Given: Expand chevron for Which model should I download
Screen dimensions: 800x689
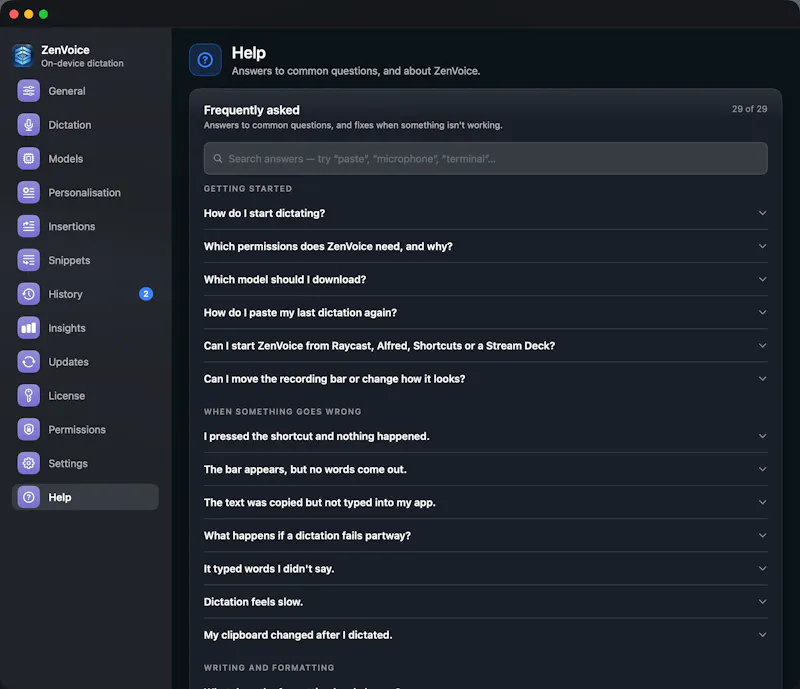Looking at the screenshot, I should [762, 279].
